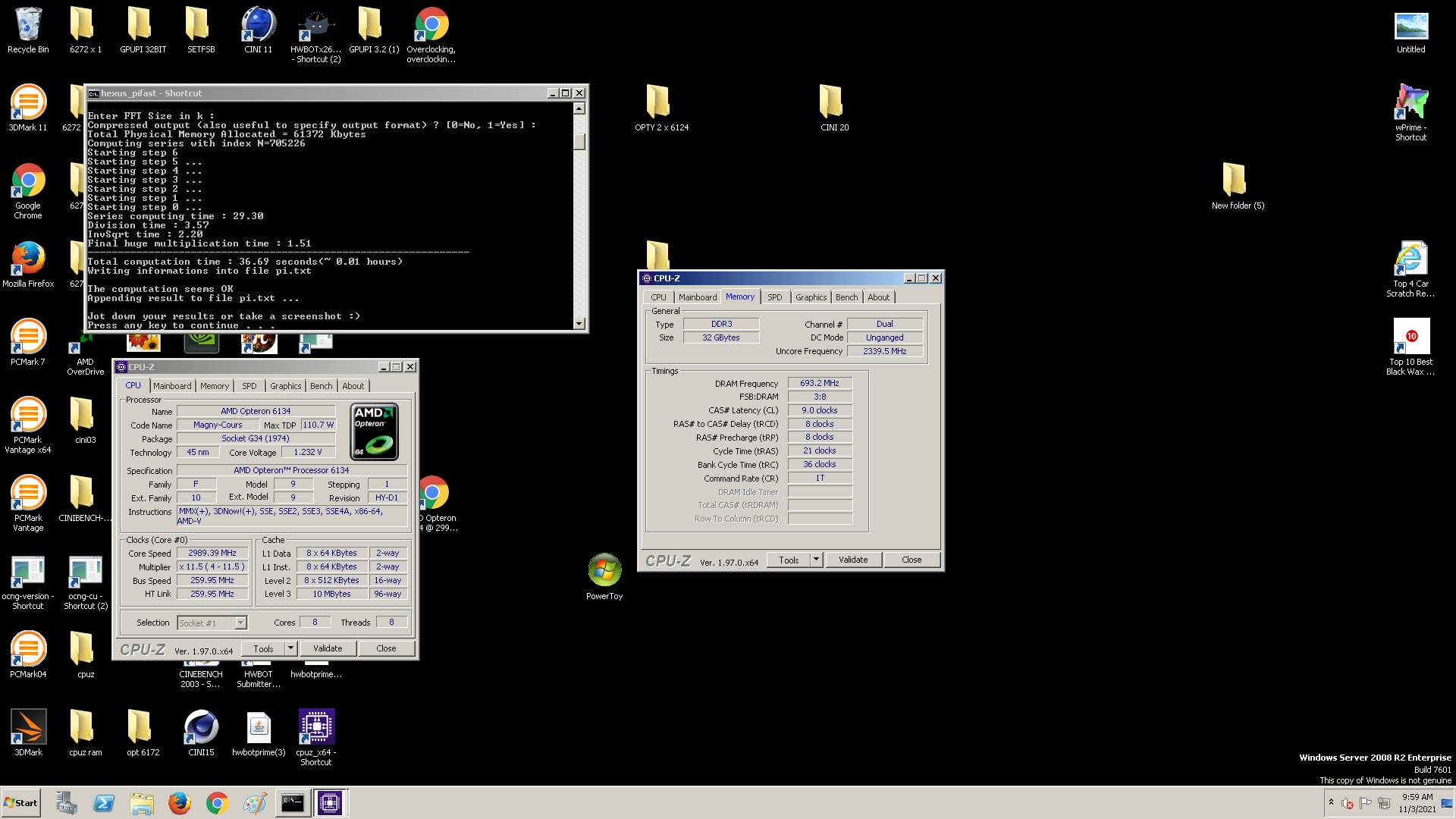Image resolution: width=1456 pixels, height=819 pixels.
Task: Click the Core Speed 2989.39 MHz value
Action: 212,553
